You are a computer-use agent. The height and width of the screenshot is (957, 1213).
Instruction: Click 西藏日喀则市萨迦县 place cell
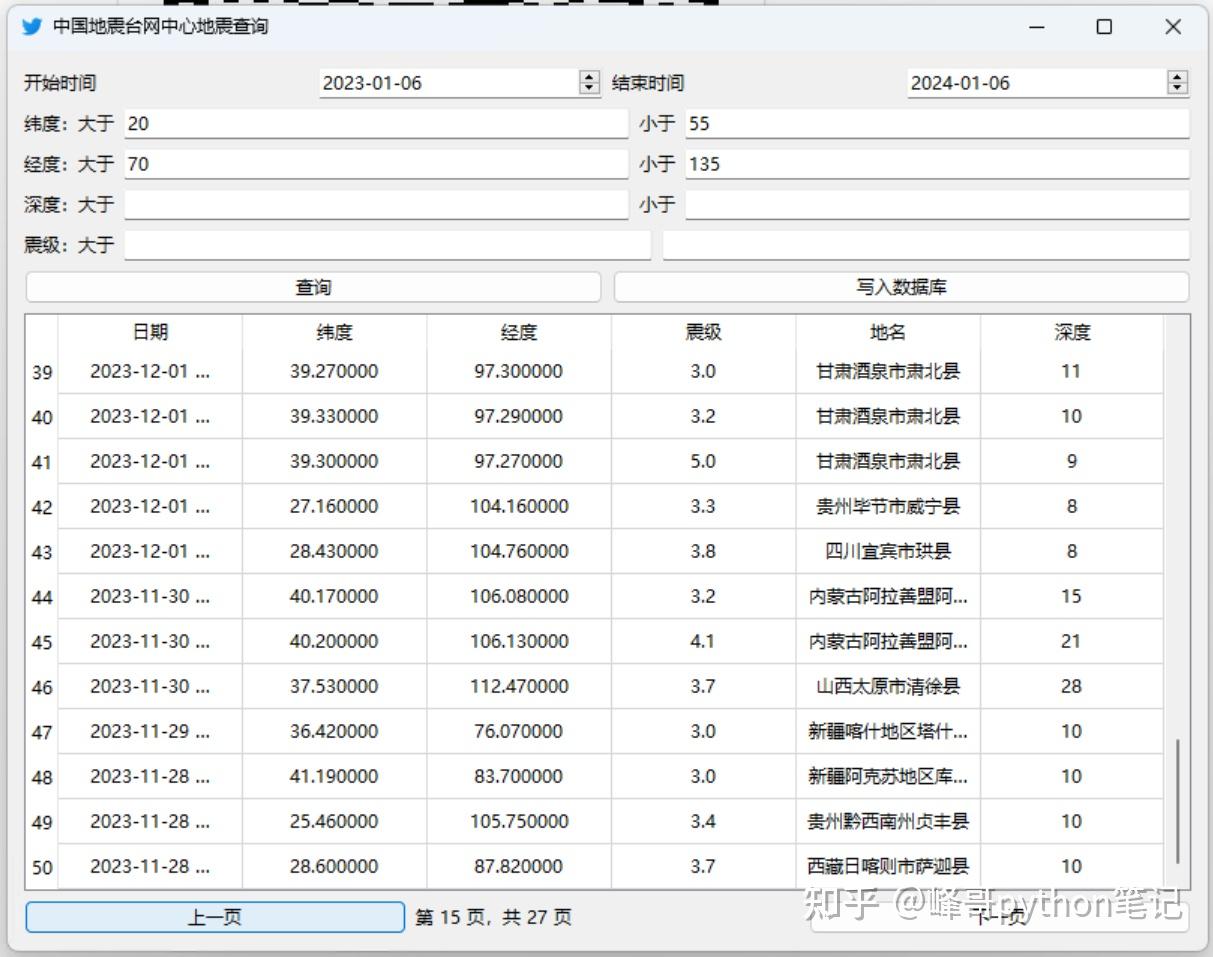(x=888, y=866)
